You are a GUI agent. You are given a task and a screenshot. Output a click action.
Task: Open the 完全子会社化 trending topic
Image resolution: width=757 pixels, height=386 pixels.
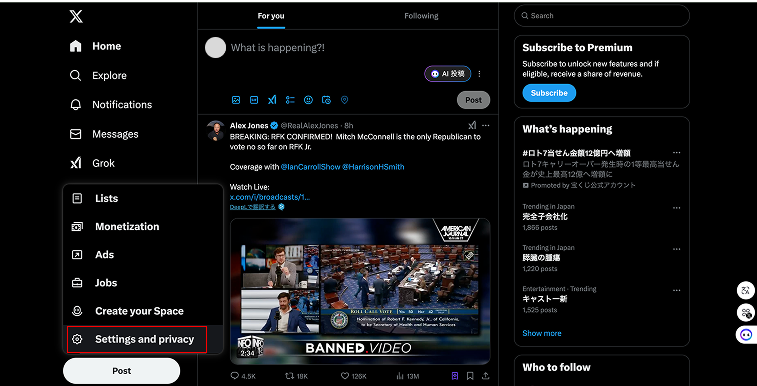click(x=545, y=217)
